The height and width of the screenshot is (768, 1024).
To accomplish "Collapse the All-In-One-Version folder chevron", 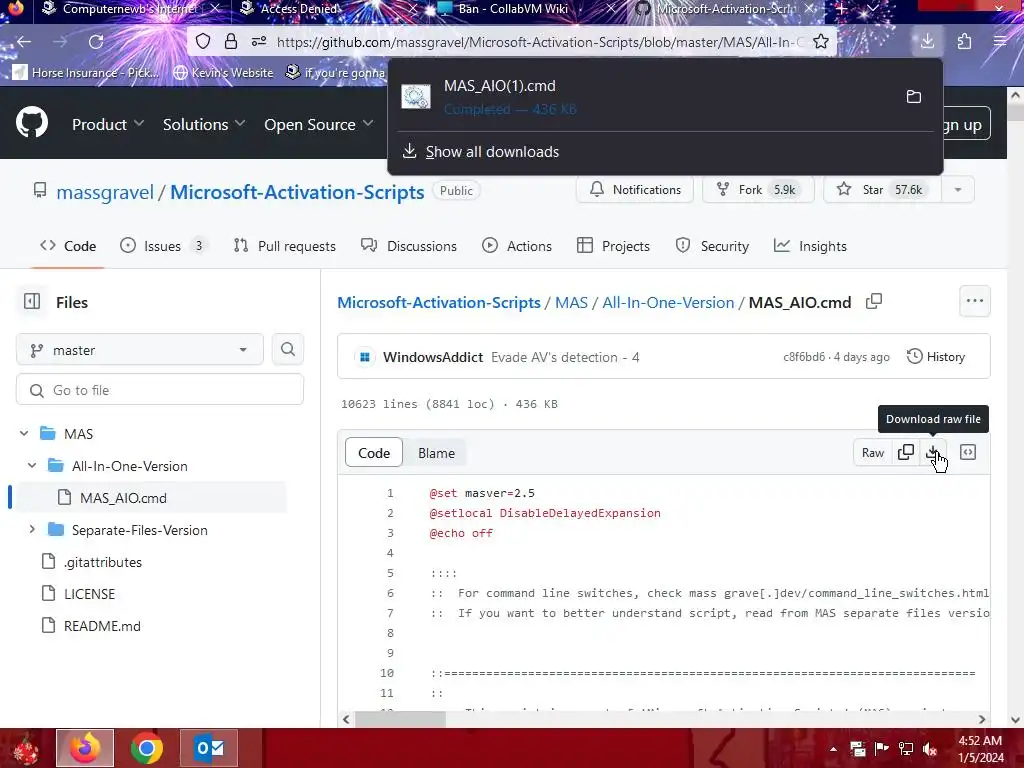I will 32,466.
